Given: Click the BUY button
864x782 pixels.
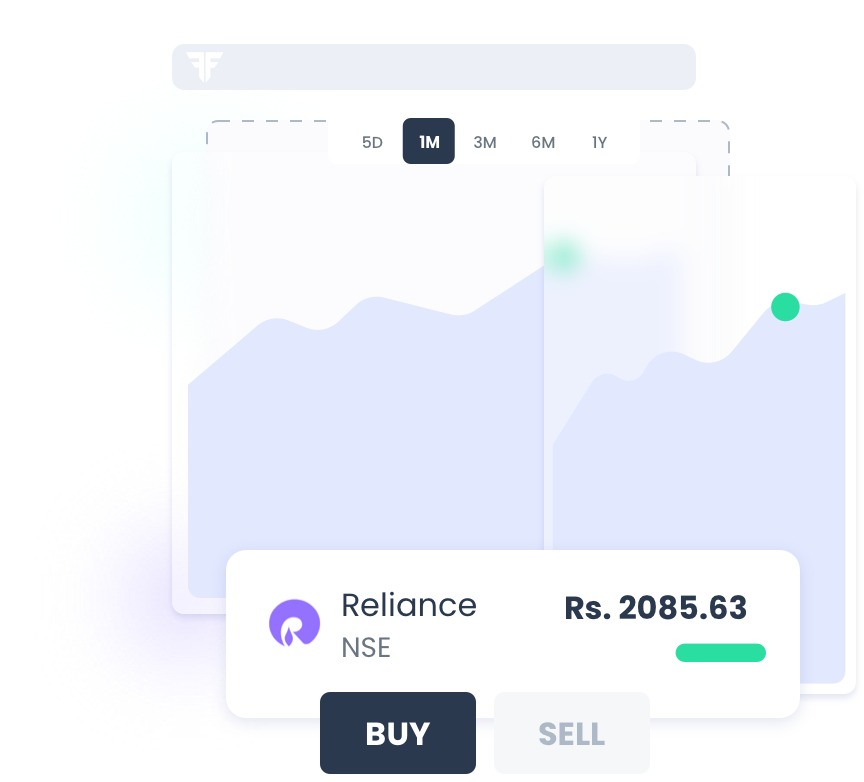Looking at the screenshot, I should (398, 733).
